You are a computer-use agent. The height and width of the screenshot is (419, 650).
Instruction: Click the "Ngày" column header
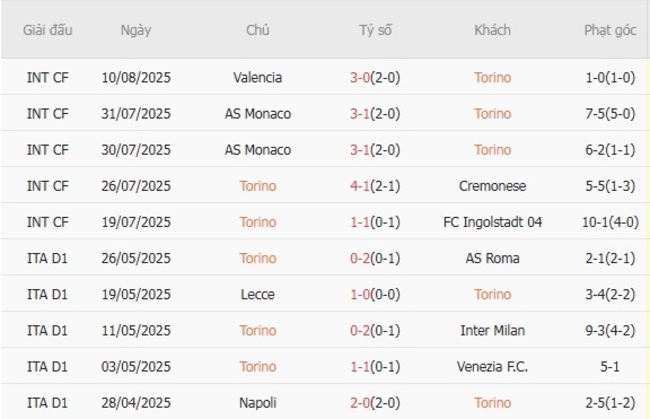pos(136,30)
